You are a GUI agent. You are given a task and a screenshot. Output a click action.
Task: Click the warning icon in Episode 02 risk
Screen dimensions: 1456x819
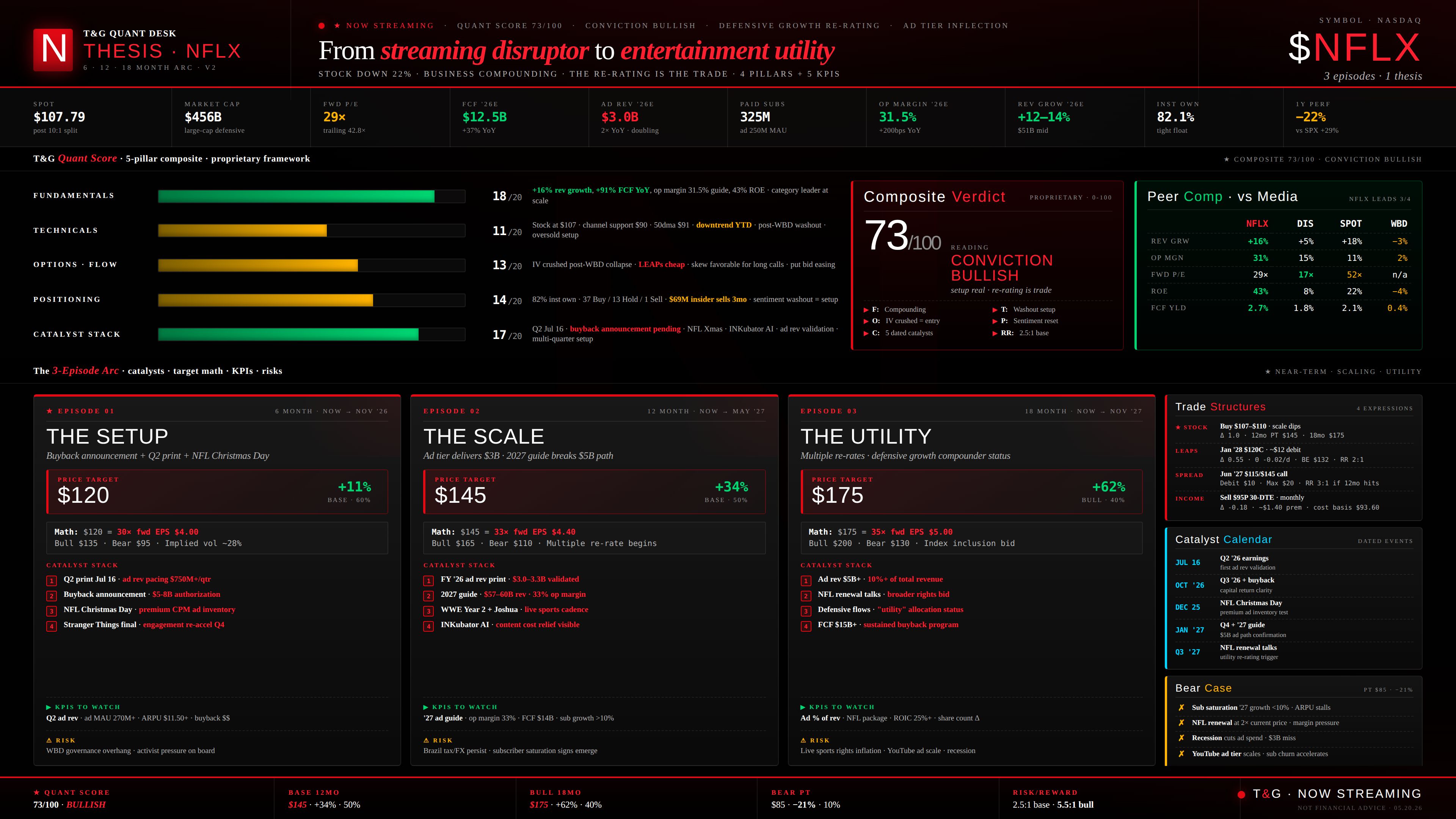click(x=426, y=741)
